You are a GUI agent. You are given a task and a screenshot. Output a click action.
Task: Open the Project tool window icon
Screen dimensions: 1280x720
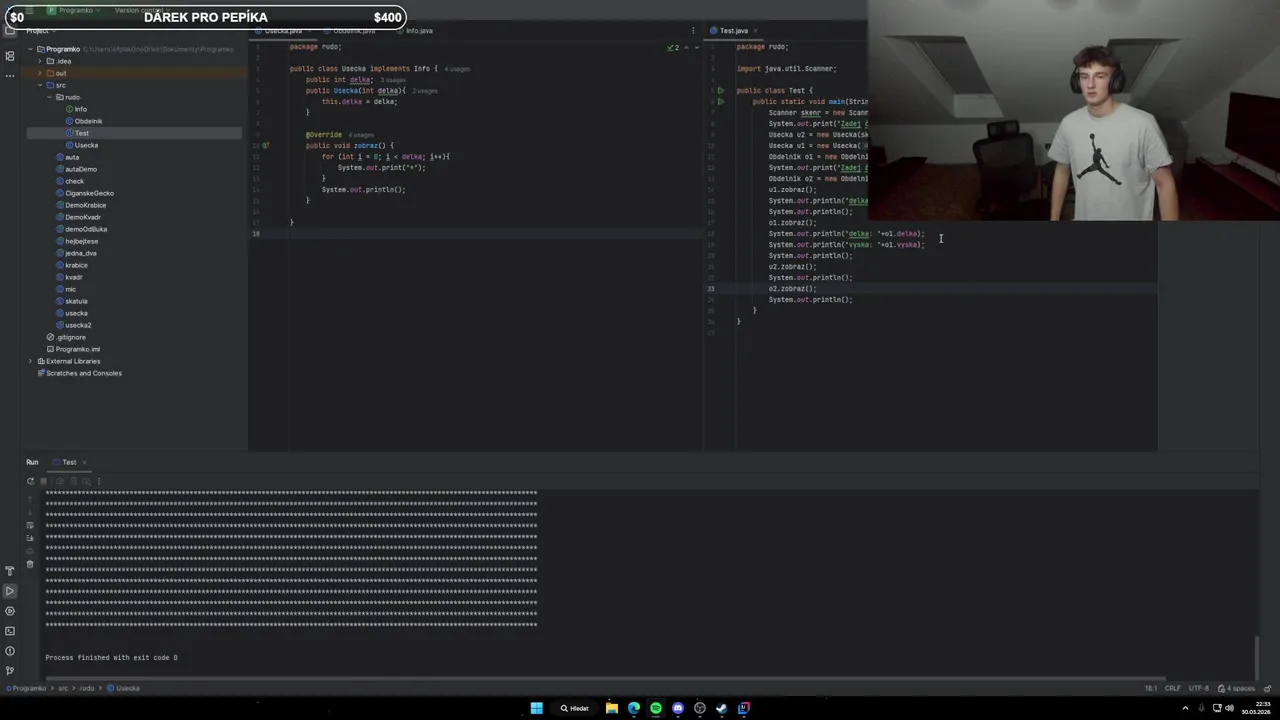pyautogui.click(x=10, y=31)
